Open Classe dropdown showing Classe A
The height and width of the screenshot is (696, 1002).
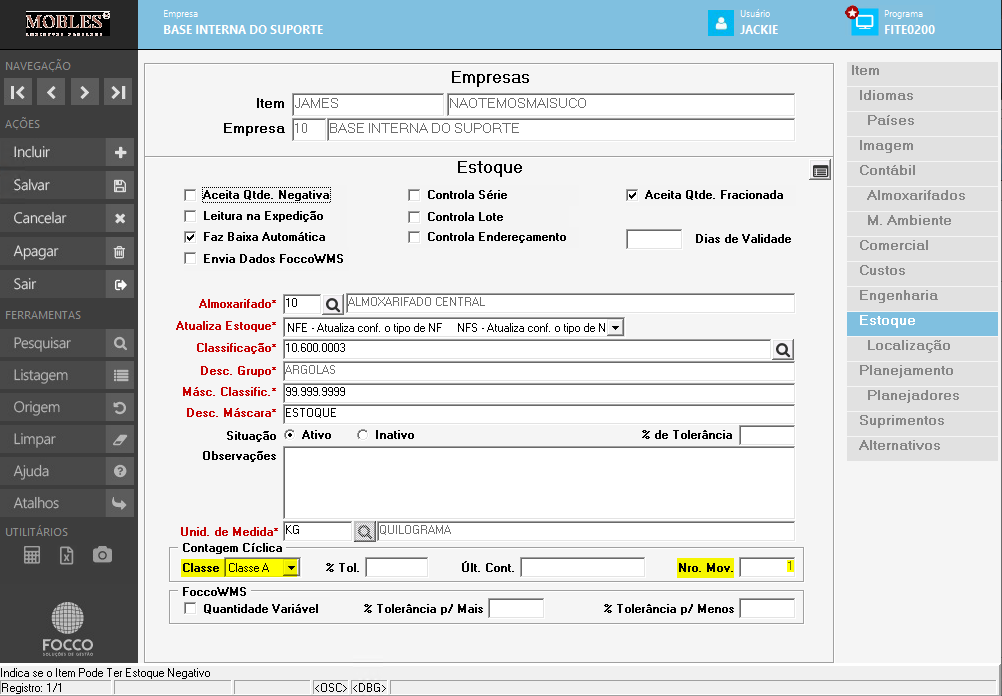pos(291,568)
